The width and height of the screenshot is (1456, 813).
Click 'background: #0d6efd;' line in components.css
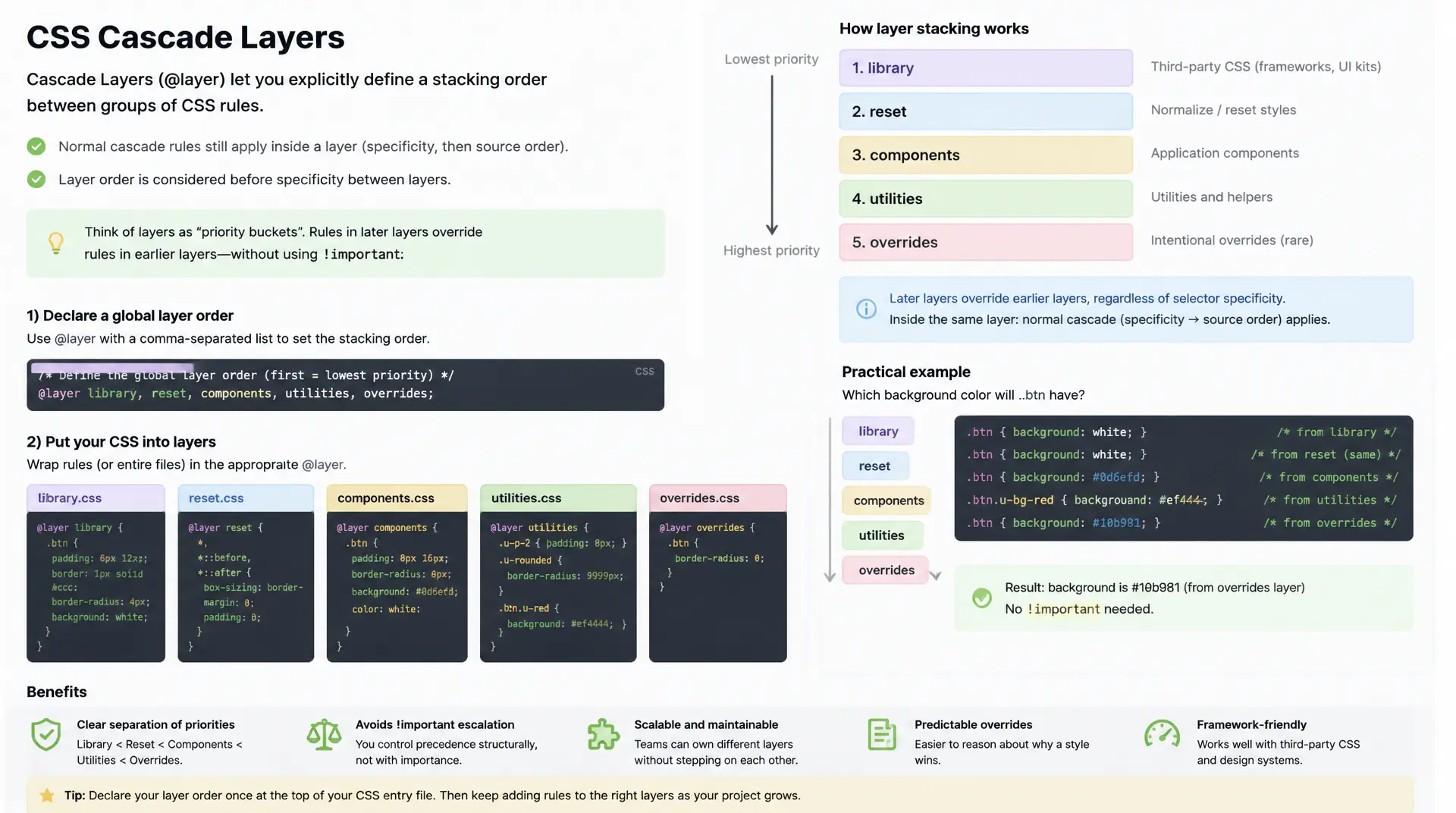[404, 592]
